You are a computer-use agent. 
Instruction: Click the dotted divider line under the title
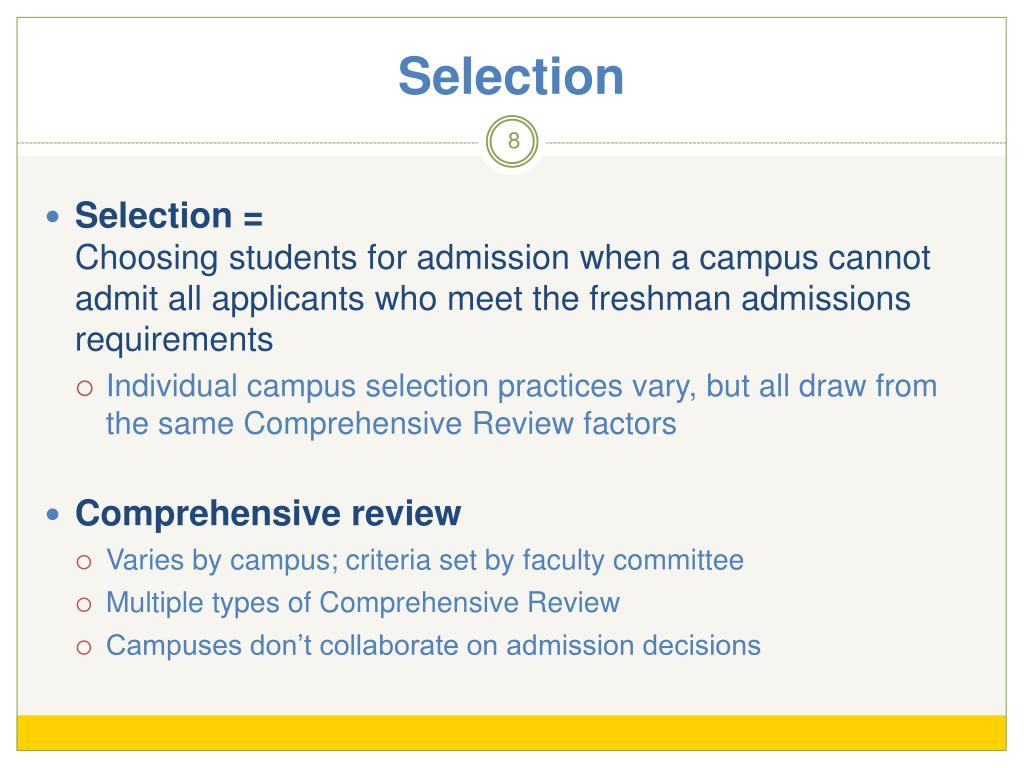[x=248, y=142]
